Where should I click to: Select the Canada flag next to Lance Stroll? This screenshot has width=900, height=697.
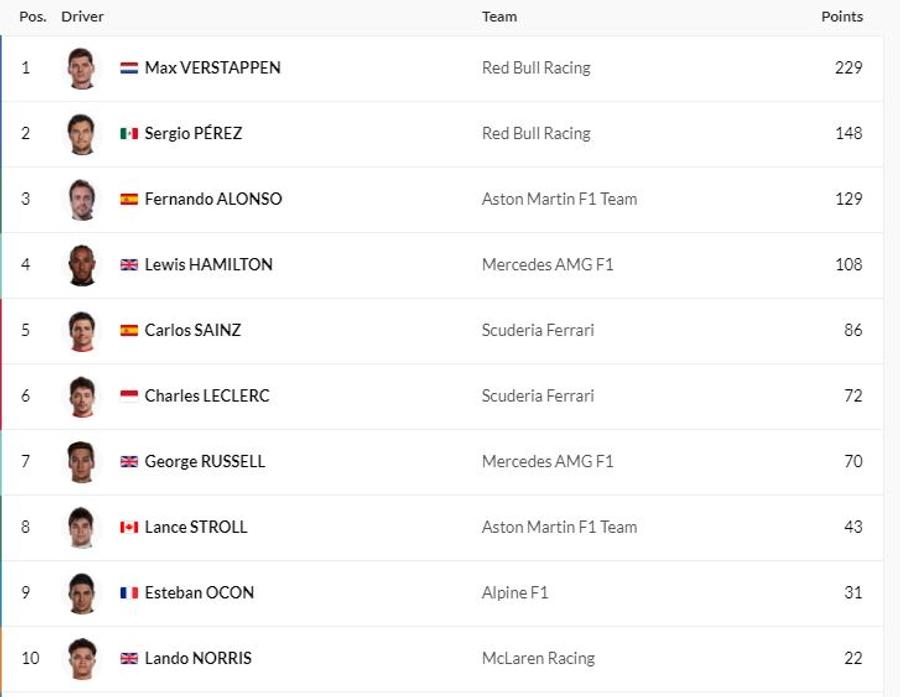coord(129,526)
